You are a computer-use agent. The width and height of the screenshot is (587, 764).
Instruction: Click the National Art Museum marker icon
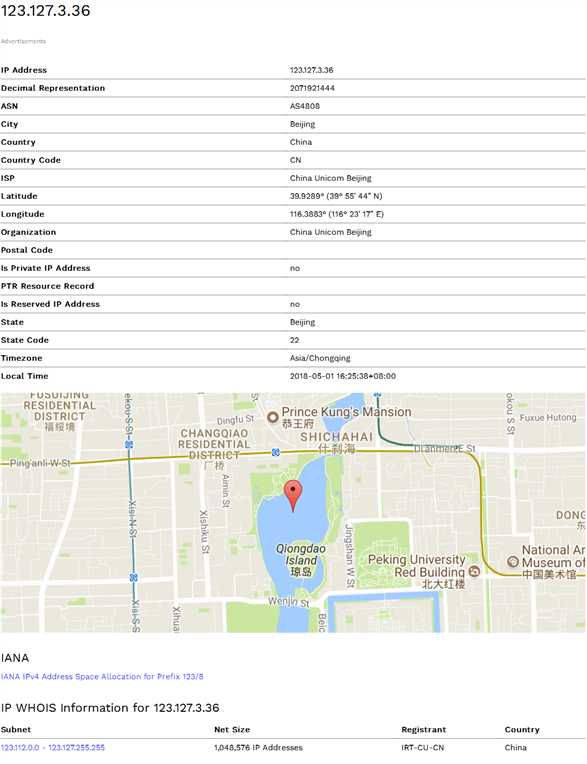pyautogui.click(x=512, y=561)
